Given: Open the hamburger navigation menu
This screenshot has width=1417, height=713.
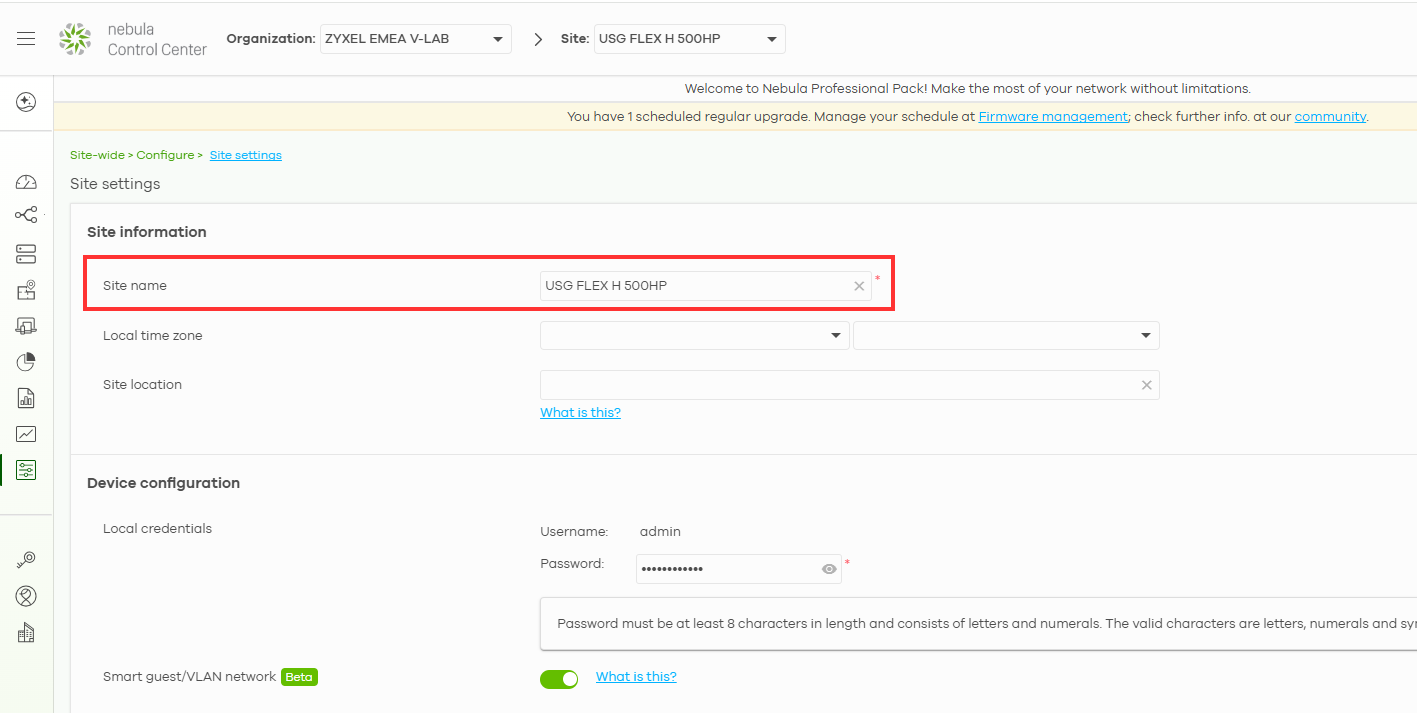Looking at the screenshot, I should pyautogui.click(x=26, y=39).
